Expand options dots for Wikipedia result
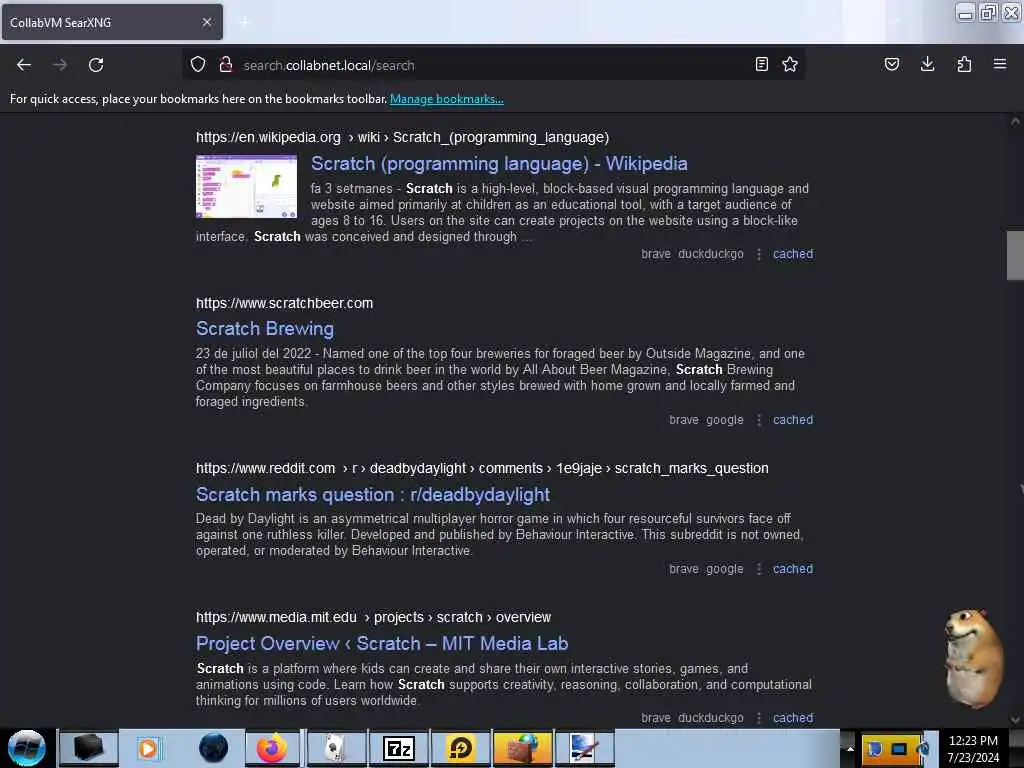This screenshot has height=768, width=1024. (758, 254)
